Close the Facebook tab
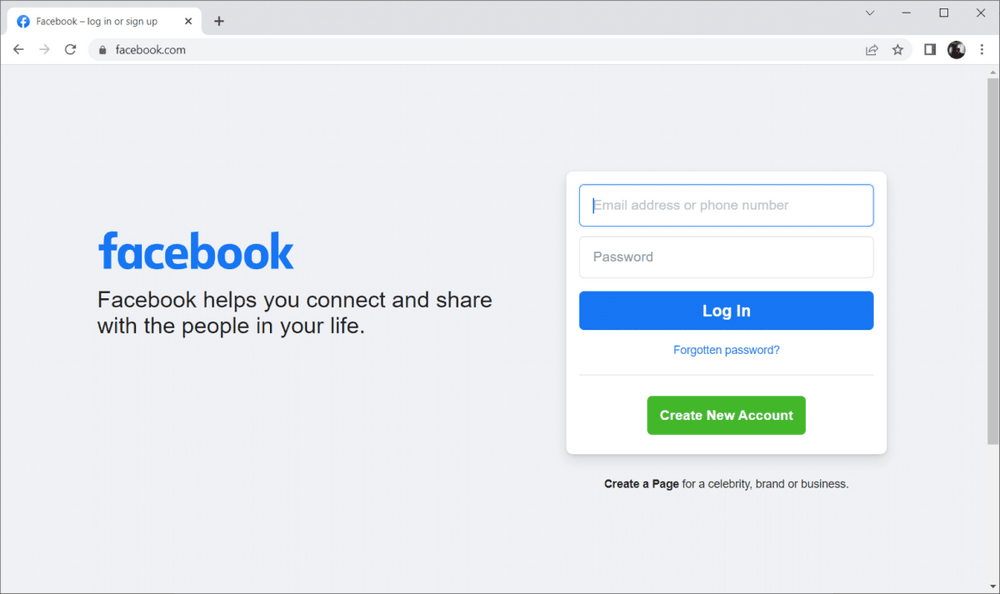 coord(188,21)
